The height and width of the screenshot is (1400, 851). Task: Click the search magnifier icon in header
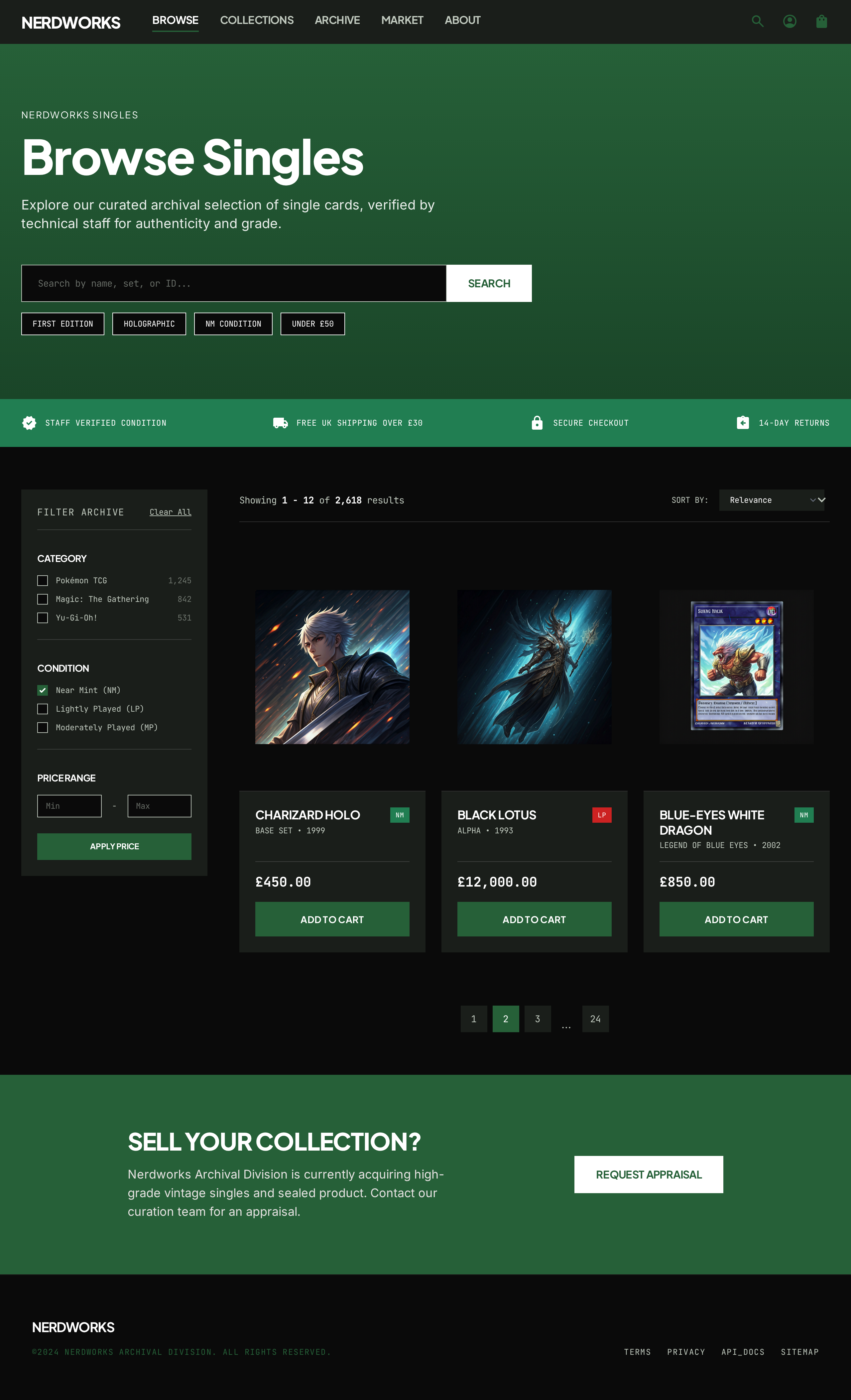coord(757,21)
